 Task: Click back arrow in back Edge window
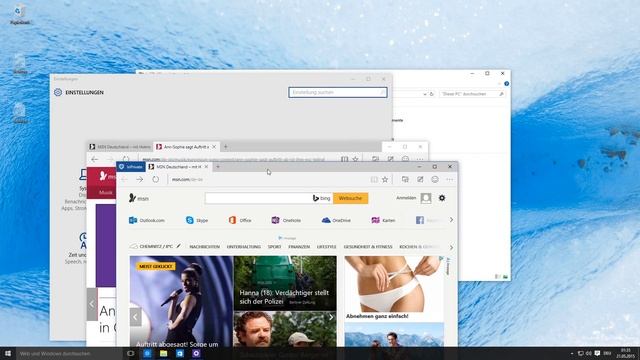95,159
